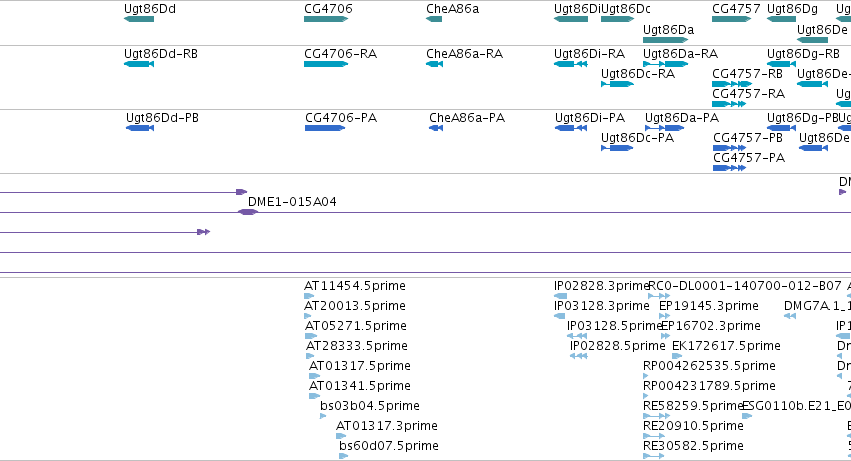Click the CheA86a-PA protein glyph
The width and height of the screenshot is (851, 461).
coord(436,128)
